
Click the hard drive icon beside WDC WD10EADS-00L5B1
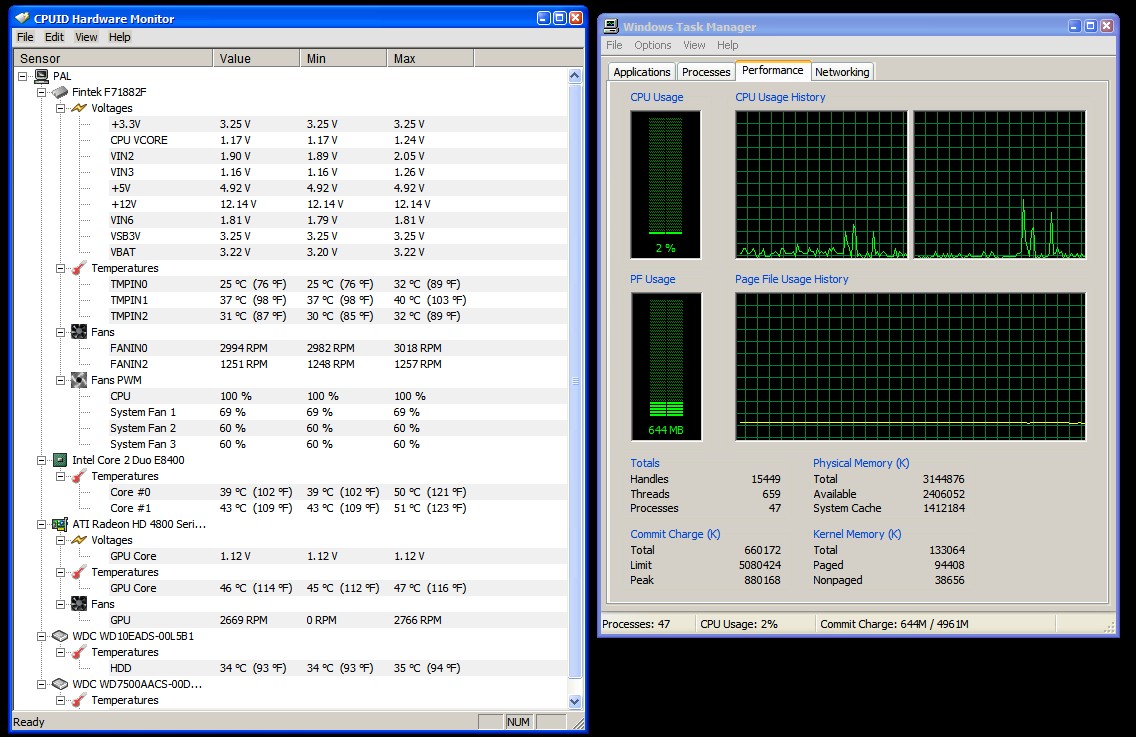(x=60, y=636)
